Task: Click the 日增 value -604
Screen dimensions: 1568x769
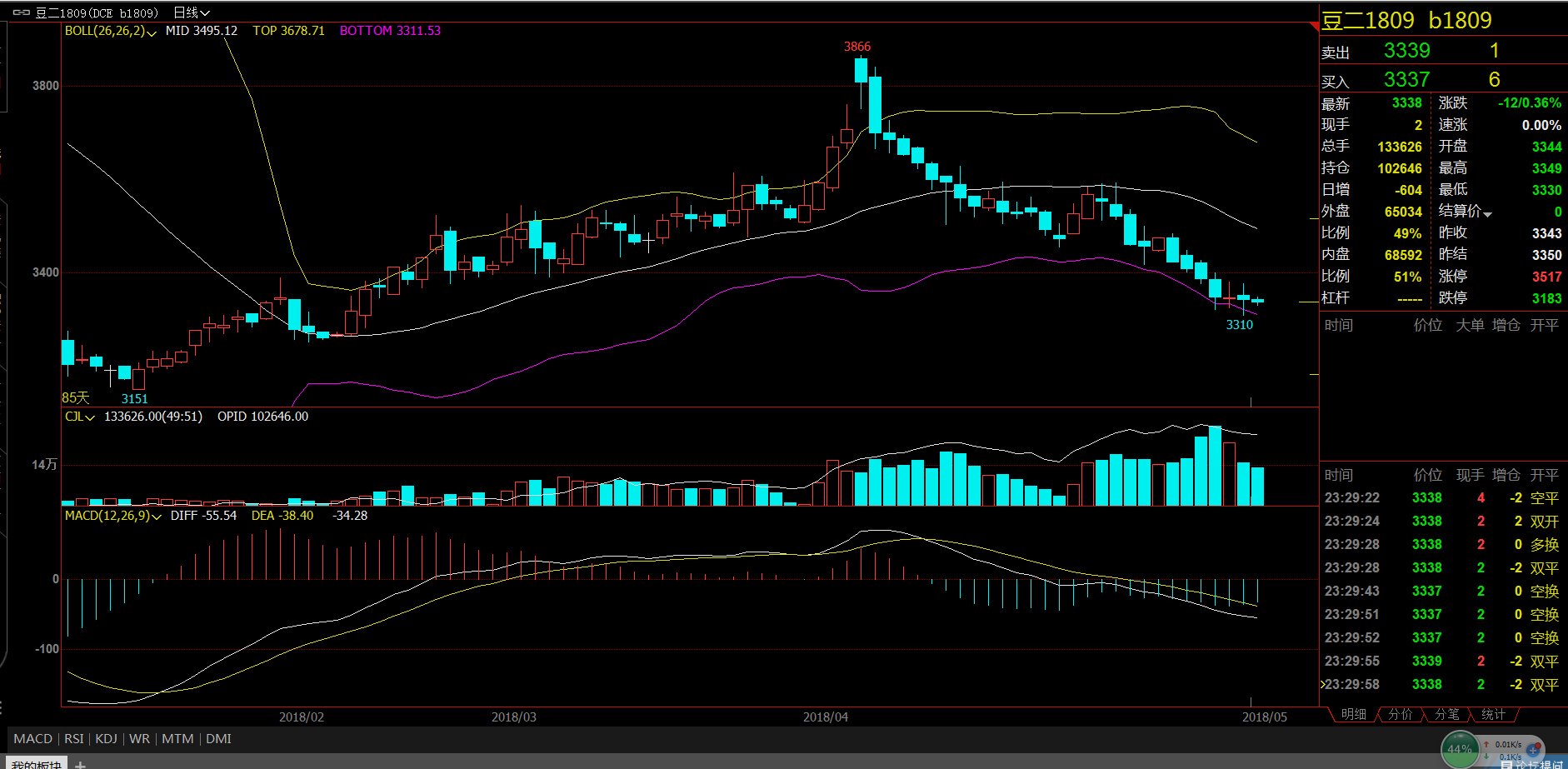Action: (x=1408, y=190)
